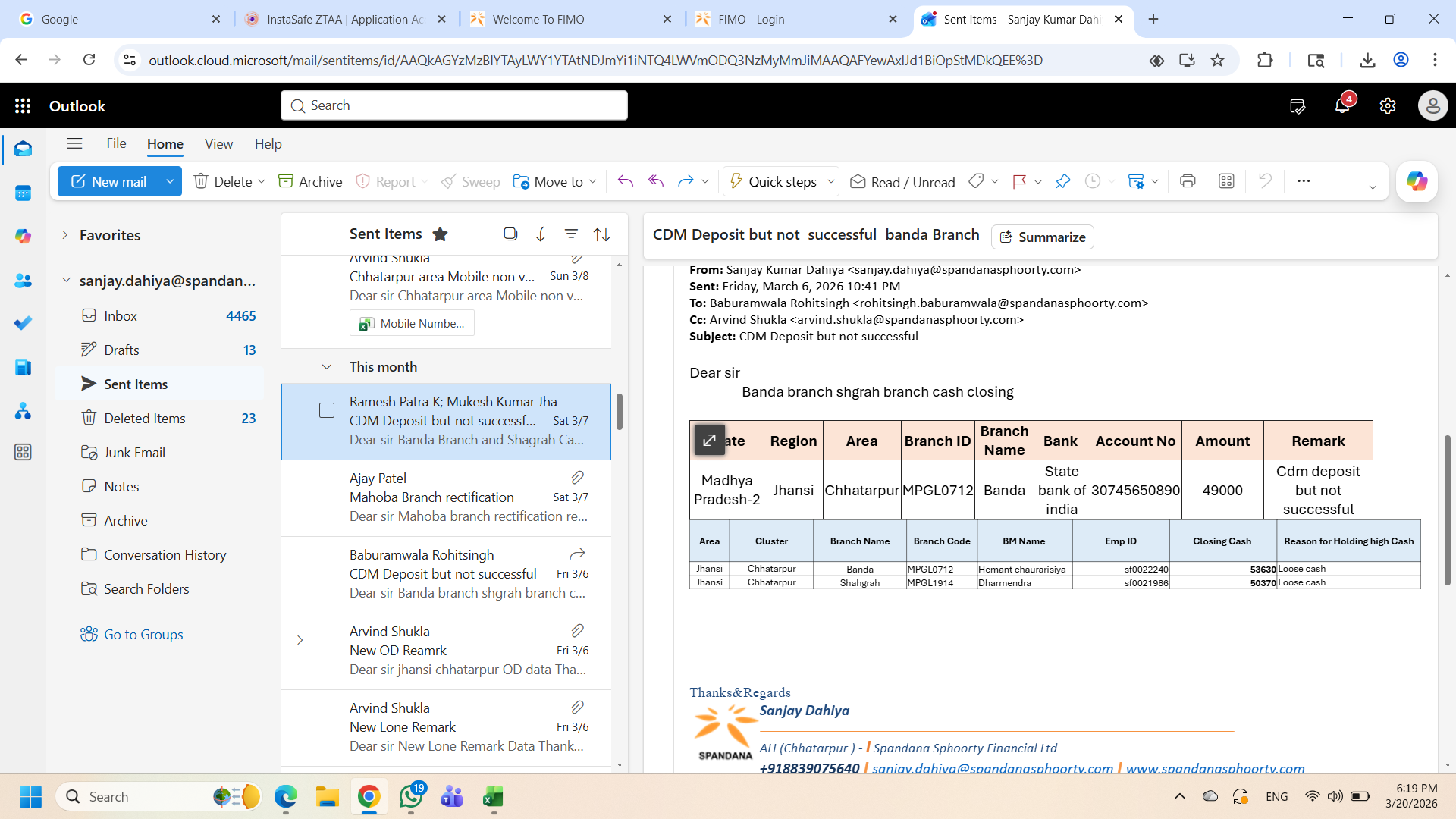Click the Pin message icon
The height and width of the screenshot is (819, 1456).
(x=1062, y=181)
